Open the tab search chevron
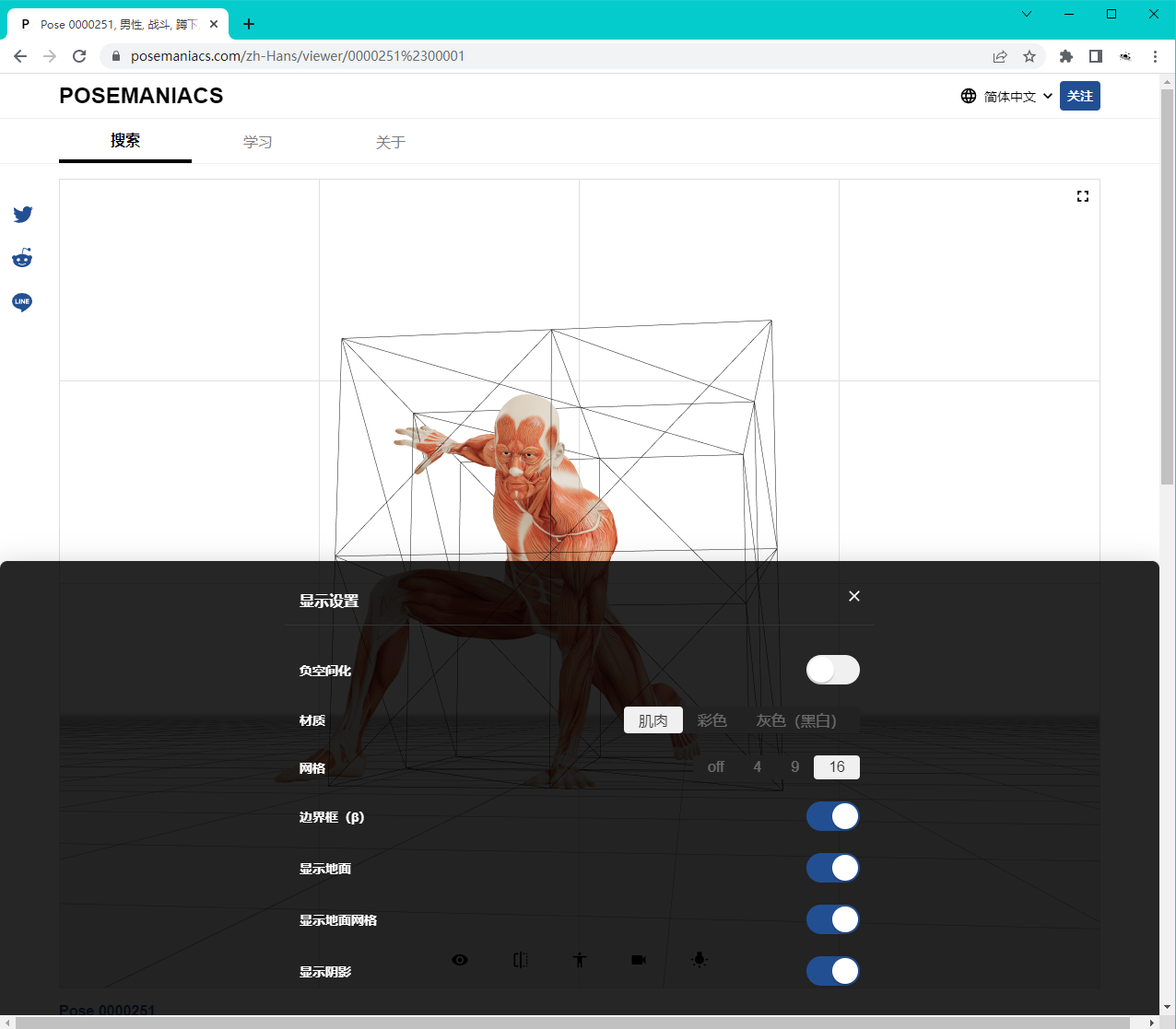1176x1029 pixels. point(1027,14)
